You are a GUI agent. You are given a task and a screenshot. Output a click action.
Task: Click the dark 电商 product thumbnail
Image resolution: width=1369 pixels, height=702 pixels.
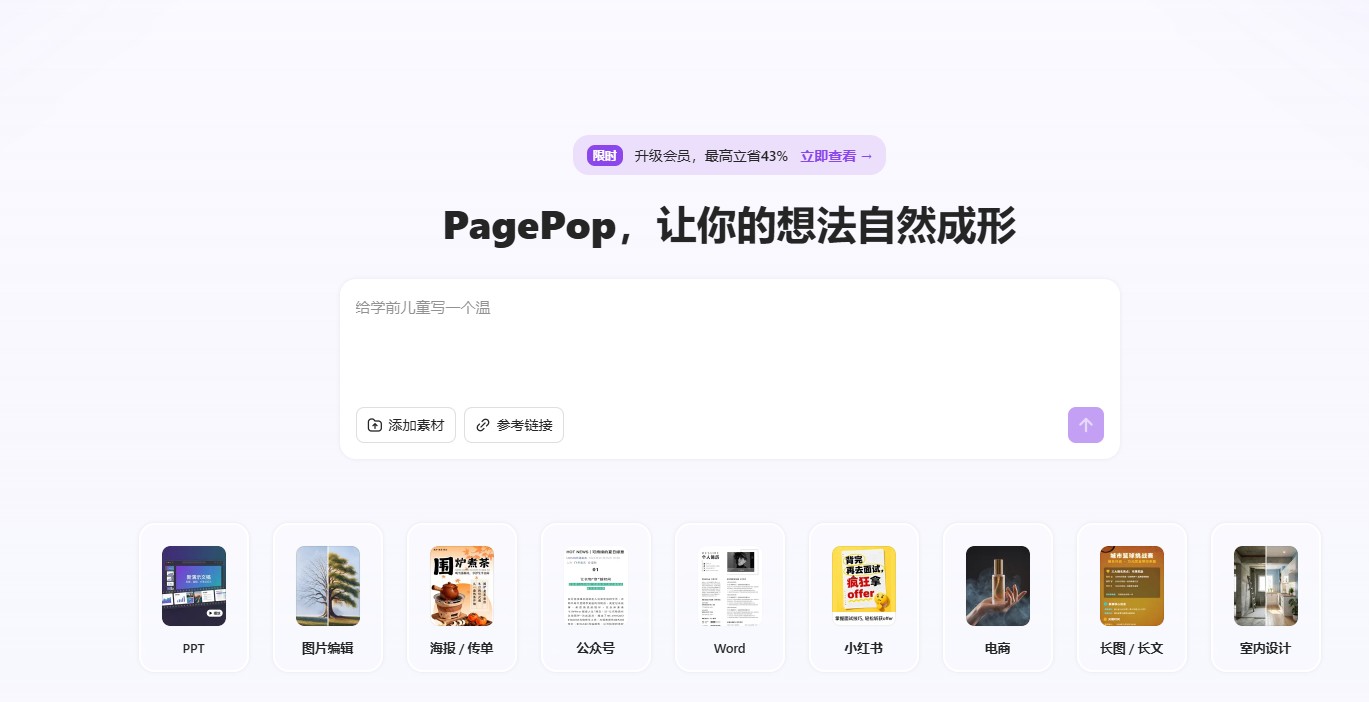pyautogui.click(x=997, y=586)
